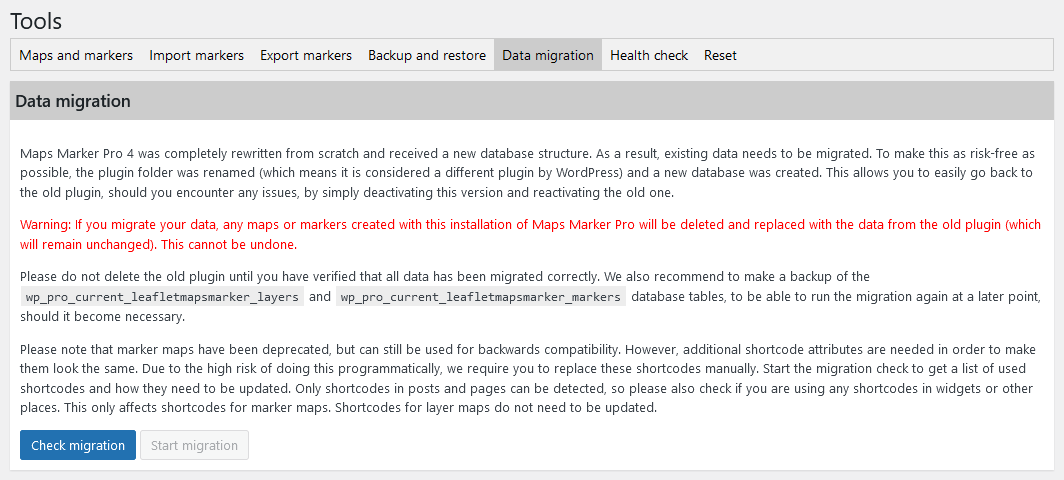
Task: Click the red migration warning text
Action: [531, 234]
